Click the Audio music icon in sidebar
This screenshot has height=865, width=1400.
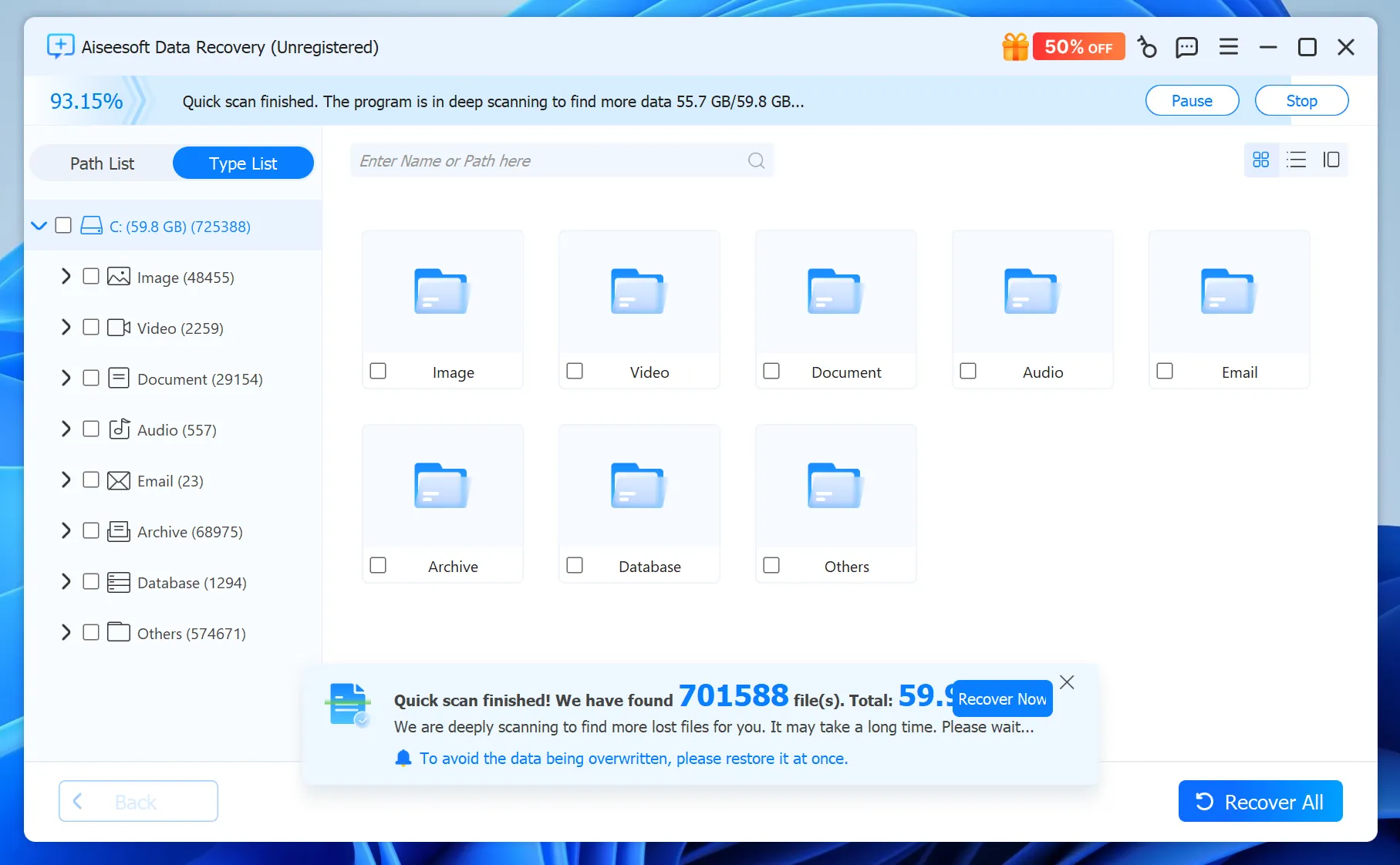[x=118, y=429]
